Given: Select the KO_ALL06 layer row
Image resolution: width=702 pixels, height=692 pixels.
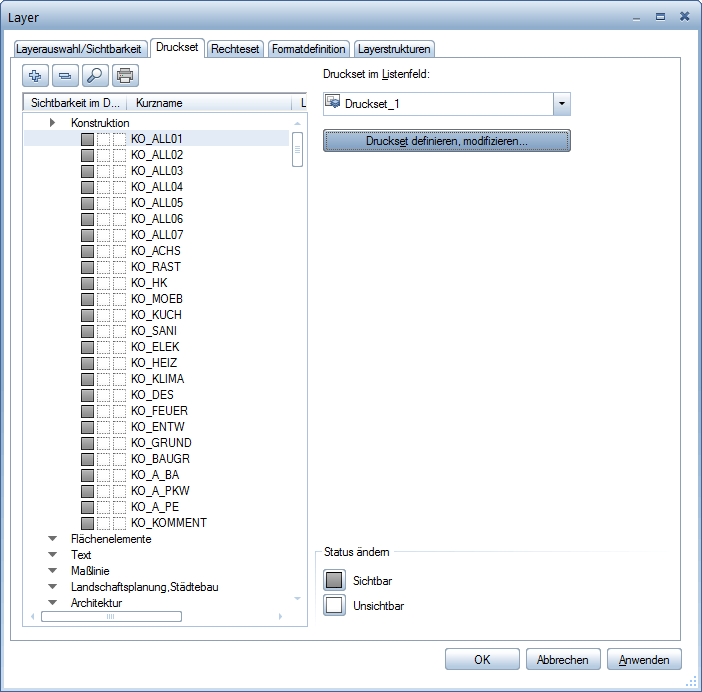Looking at the screenshot, I should [157, 219].
